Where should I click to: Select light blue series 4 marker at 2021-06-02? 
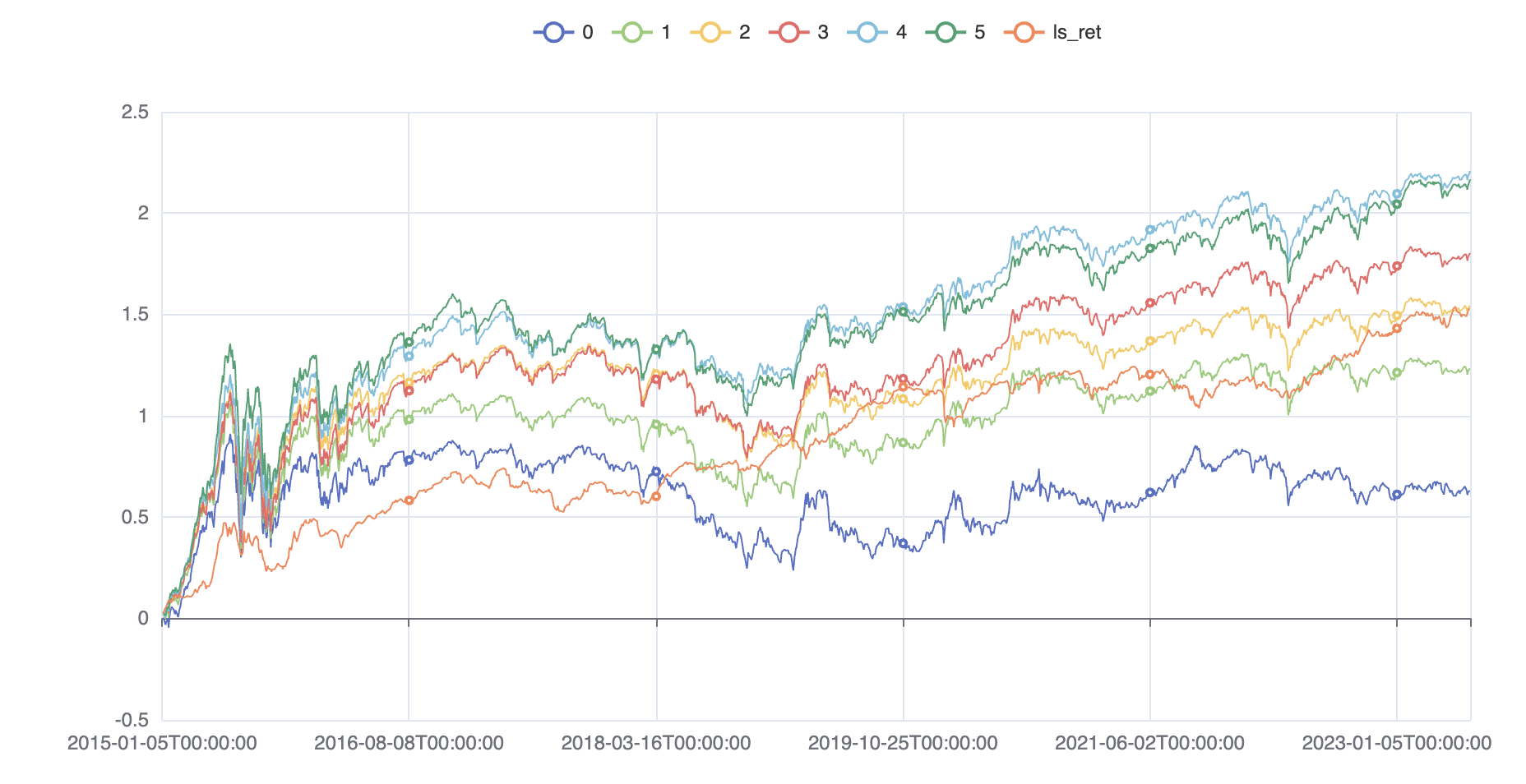pos(1150,230)
